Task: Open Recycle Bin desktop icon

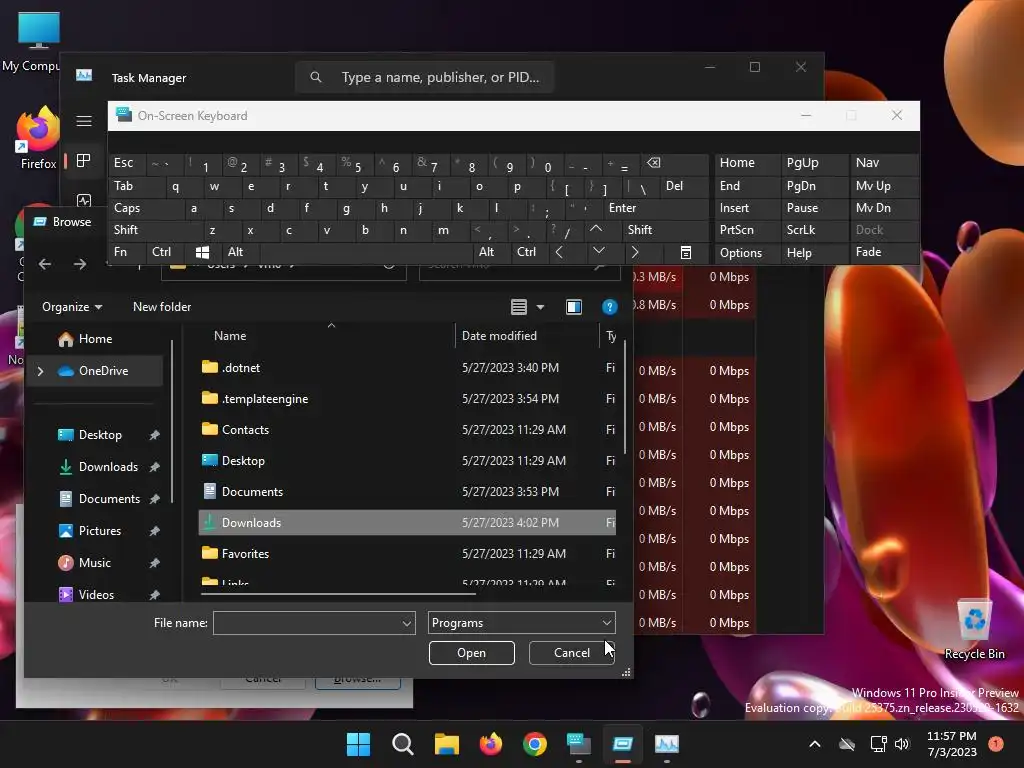Action: (x=974, y=630)
